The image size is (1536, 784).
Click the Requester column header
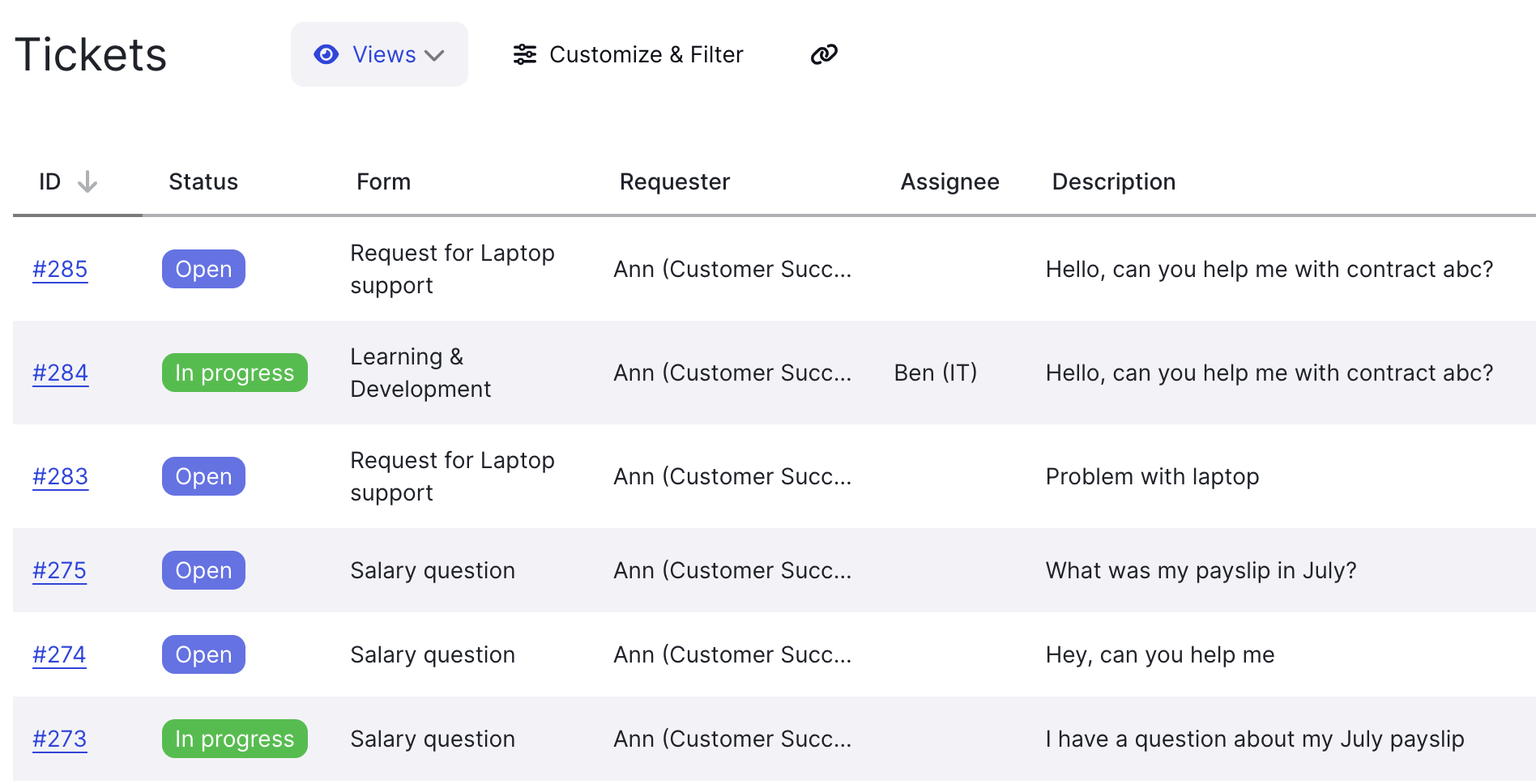tap(674, 181)
